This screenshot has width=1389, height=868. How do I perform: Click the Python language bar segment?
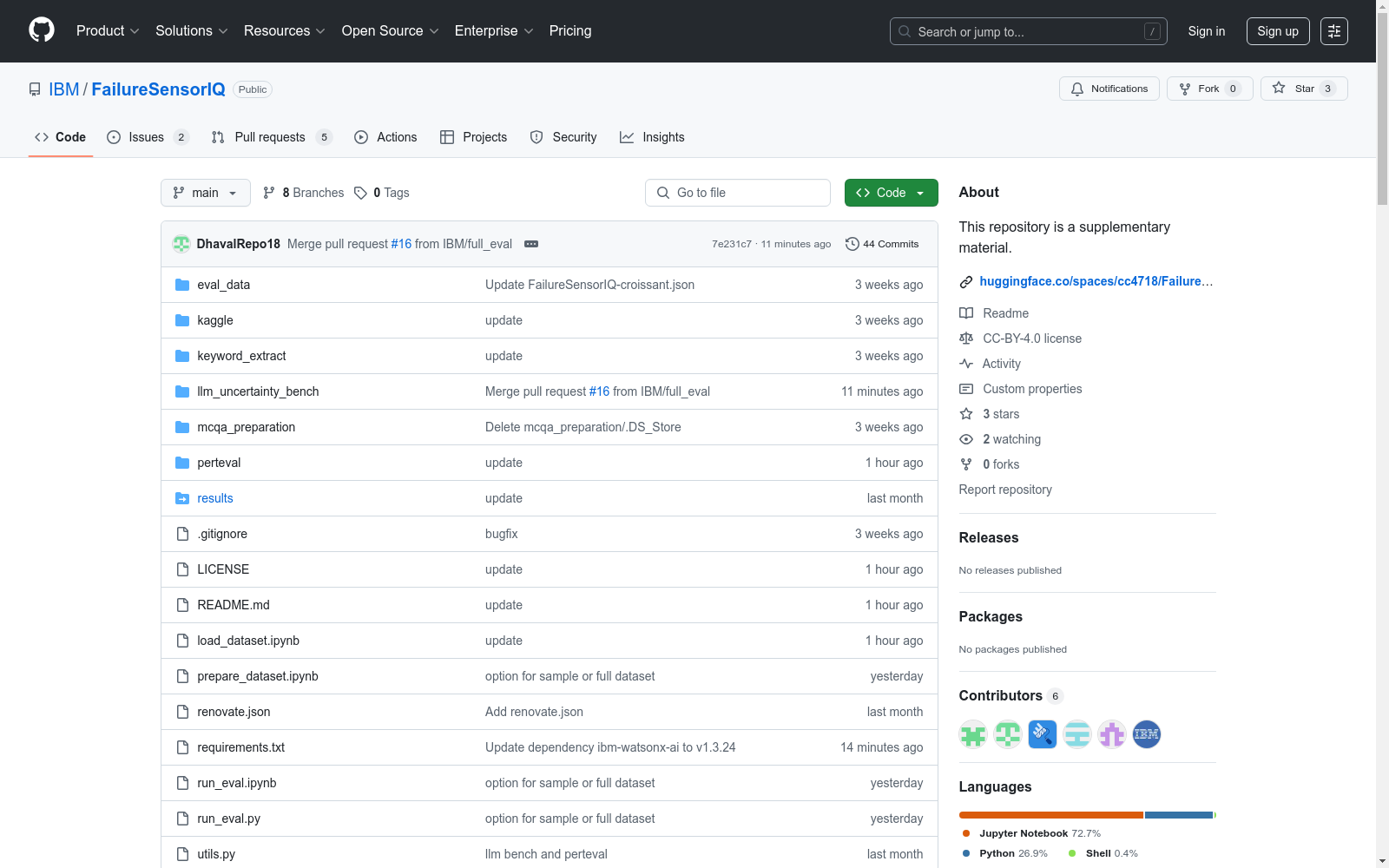click(x=1179, y=815)
